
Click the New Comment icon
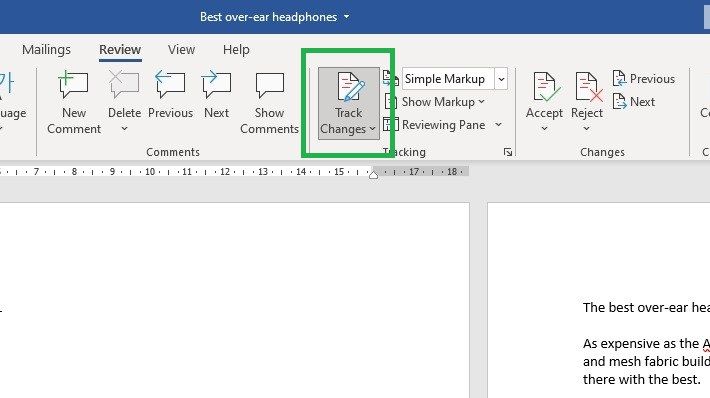pyautogui.click(x=74, y=85)
